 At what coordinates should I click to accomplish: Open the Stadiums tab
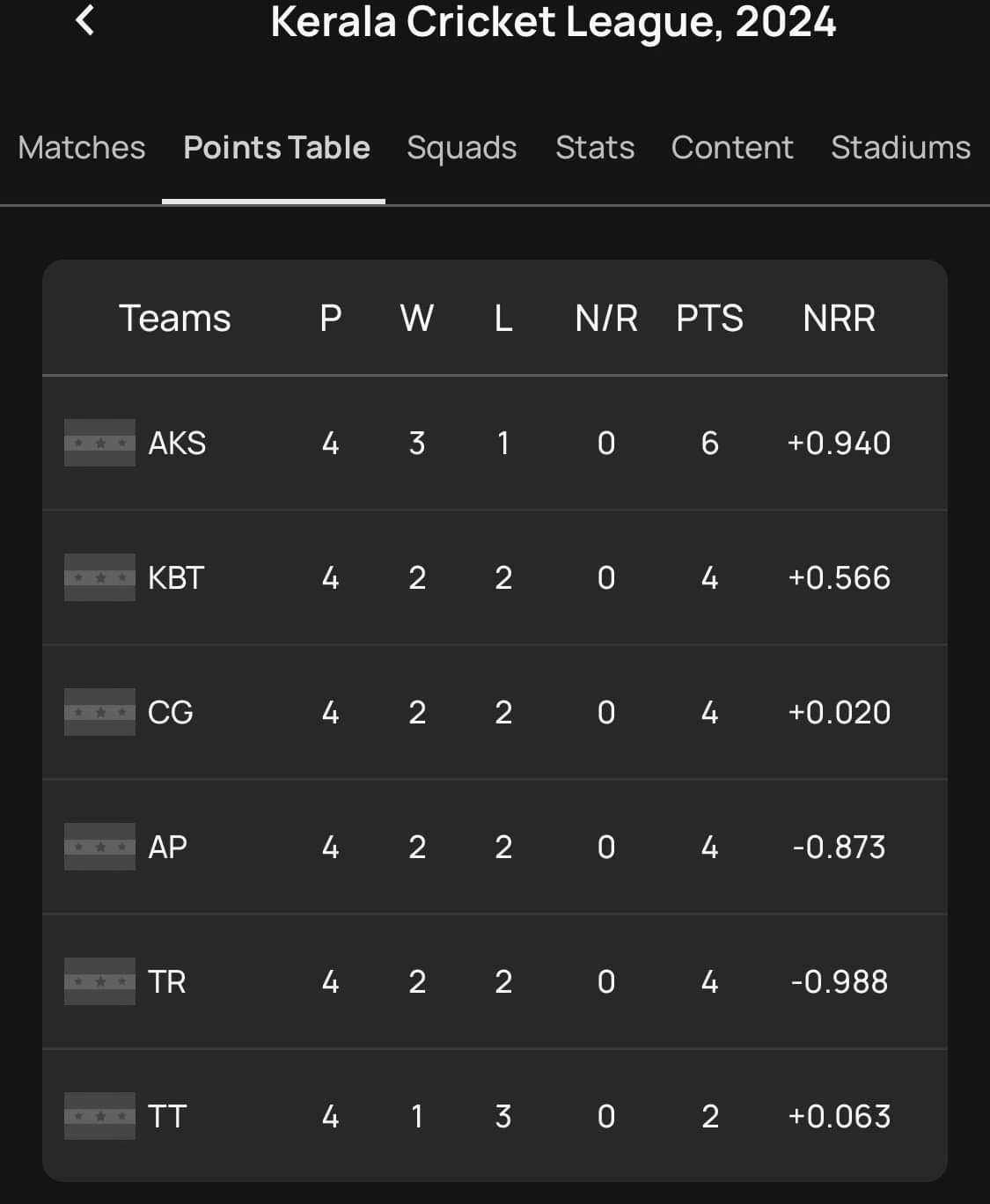point(900,148)
